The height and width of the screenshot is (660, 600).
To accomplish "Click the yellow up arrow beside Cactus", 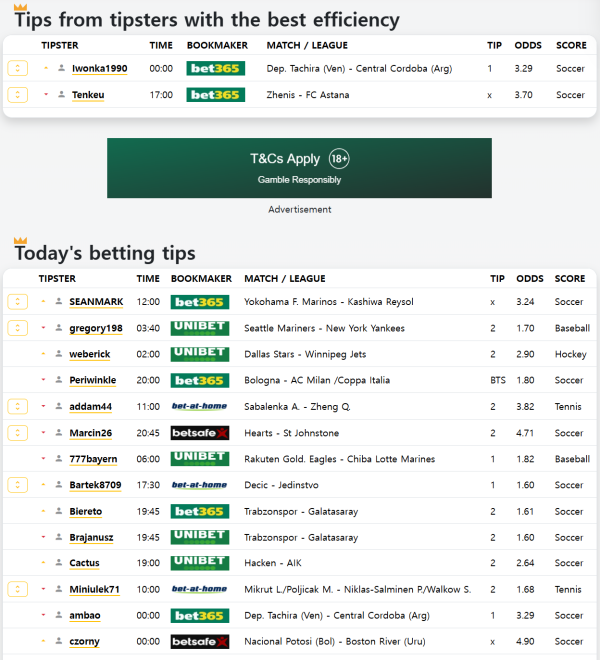I will 45,563.
